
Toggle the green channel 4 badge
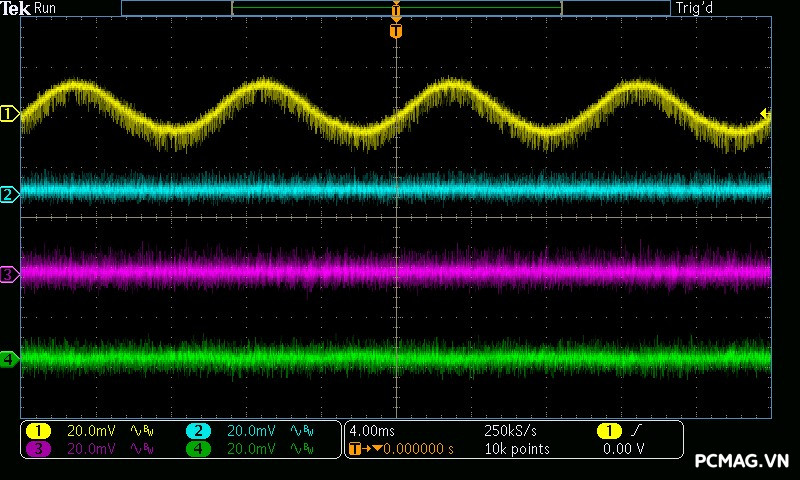point(197,449)
